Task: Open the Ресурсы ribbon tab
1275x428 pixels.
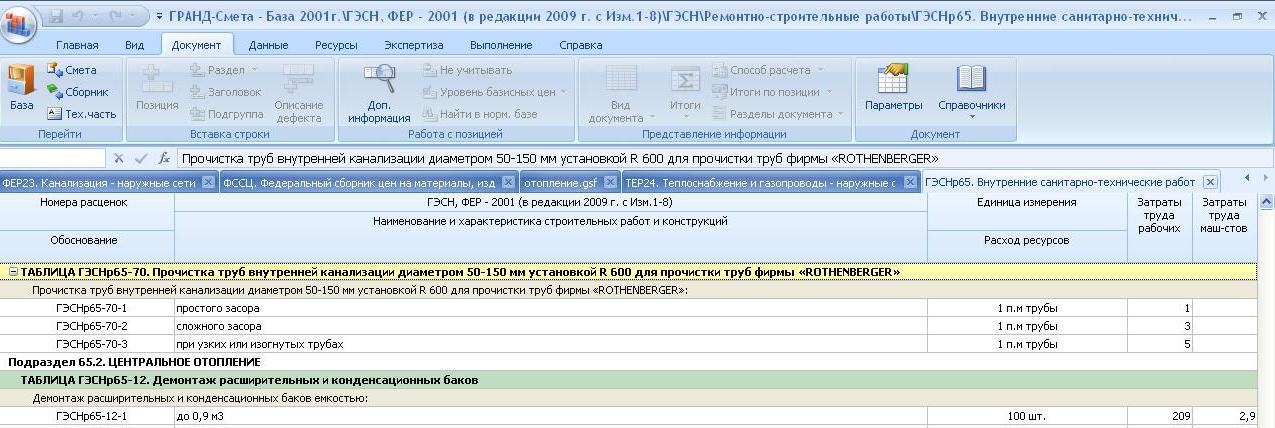Action: pyautogui.click(x=336, y=45)
